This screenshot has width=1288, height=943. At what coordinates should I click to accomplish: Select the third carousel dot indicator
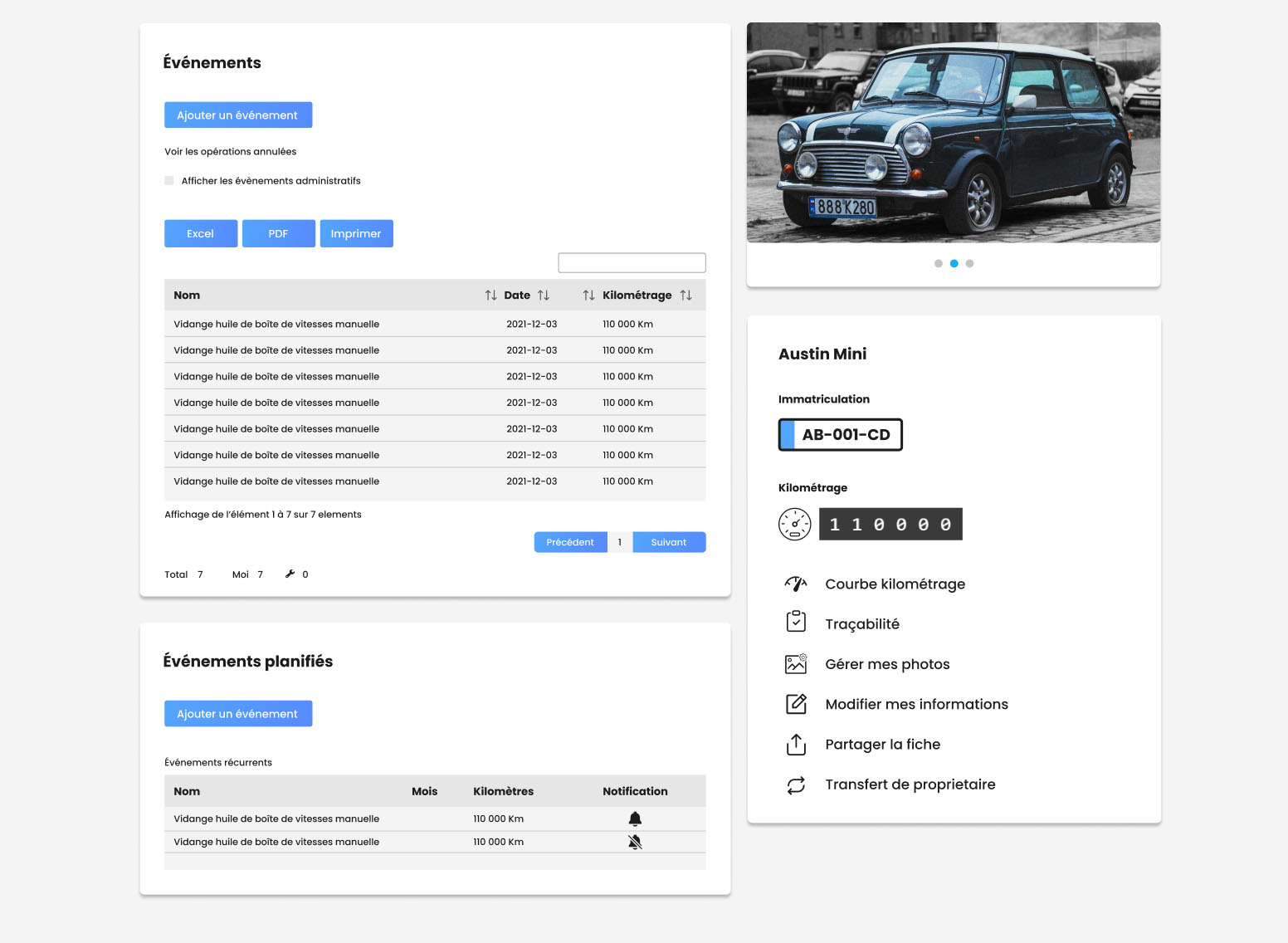(x=969, y=264)
